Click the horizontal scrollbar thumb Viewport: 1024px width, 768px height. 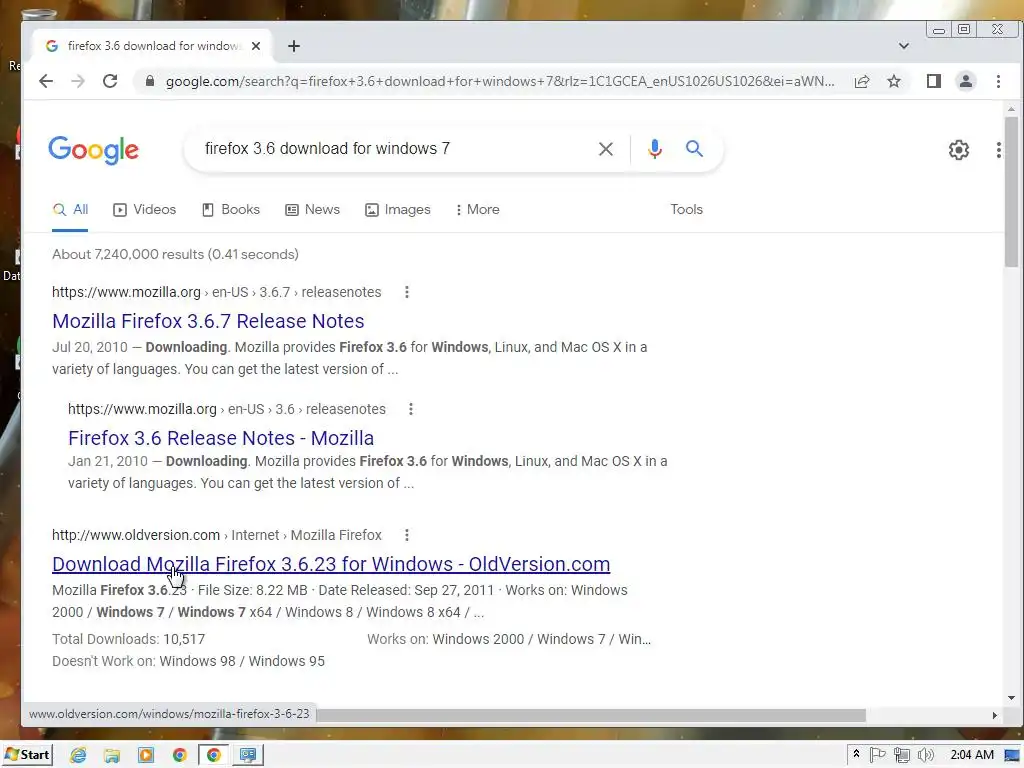pos(590,715)
